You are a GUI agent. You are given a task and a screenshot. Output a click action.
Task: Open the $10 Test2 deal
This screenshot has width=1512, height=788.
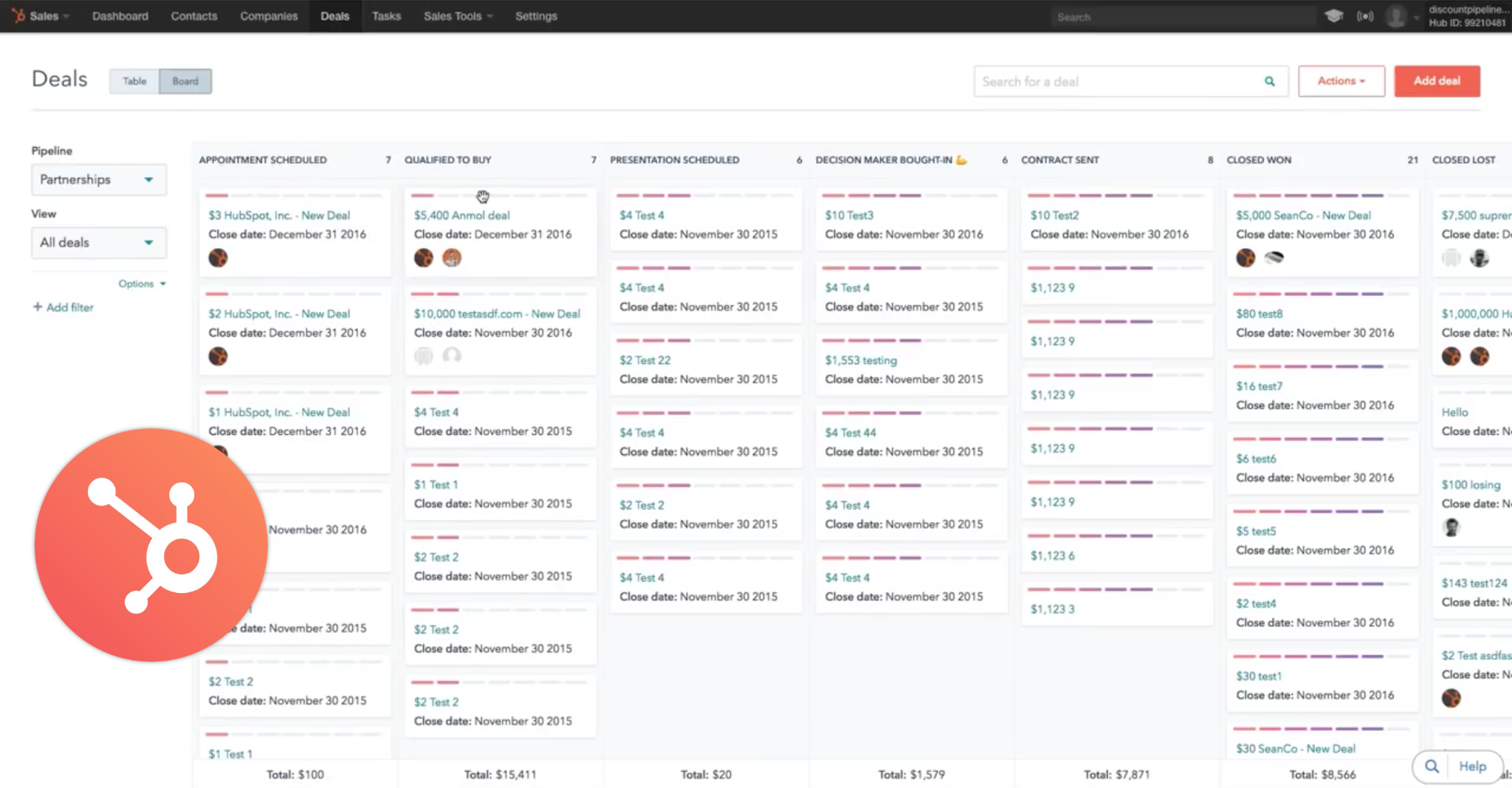(x=1055, y=215)
